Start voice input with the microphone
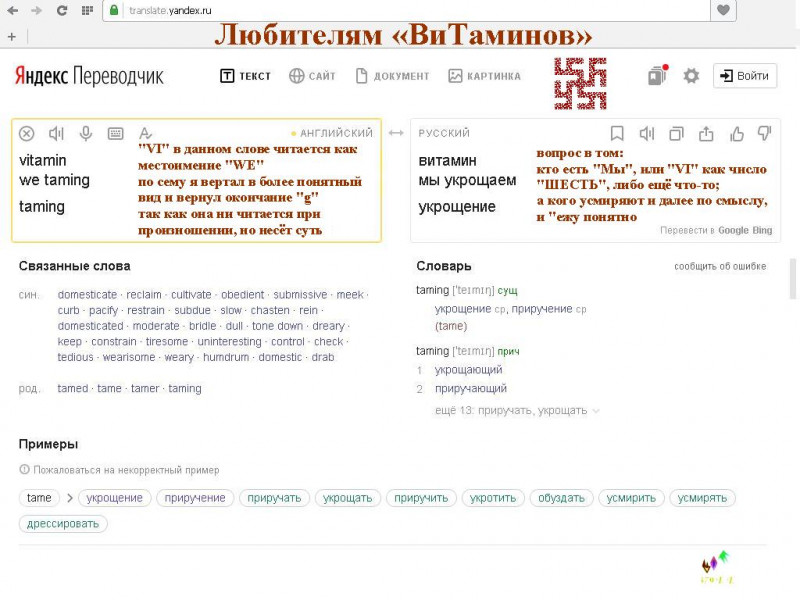Viewport: 800px width, 600px height. (x=86, y=133)
